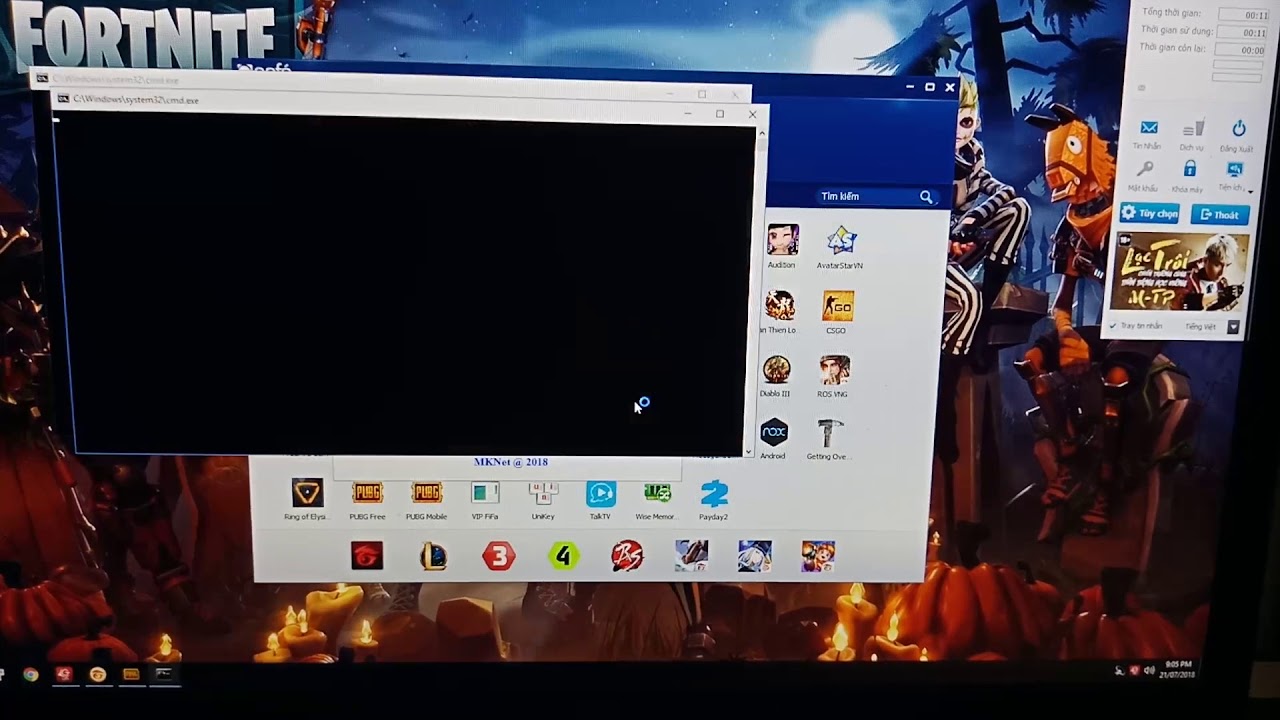
Task: Click the Tổng thời gian value box
Action: (x=1243, y=15)
